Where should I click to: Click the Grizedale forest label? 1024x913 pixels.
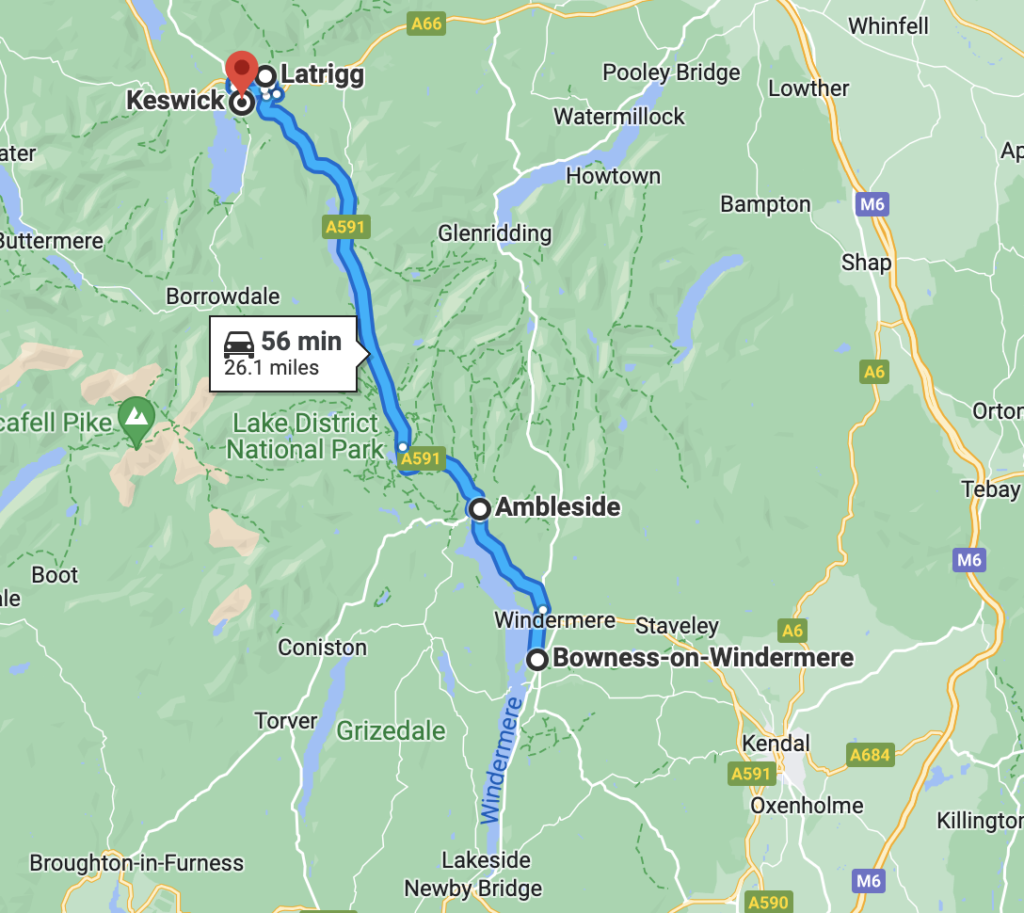pos(391,731)
